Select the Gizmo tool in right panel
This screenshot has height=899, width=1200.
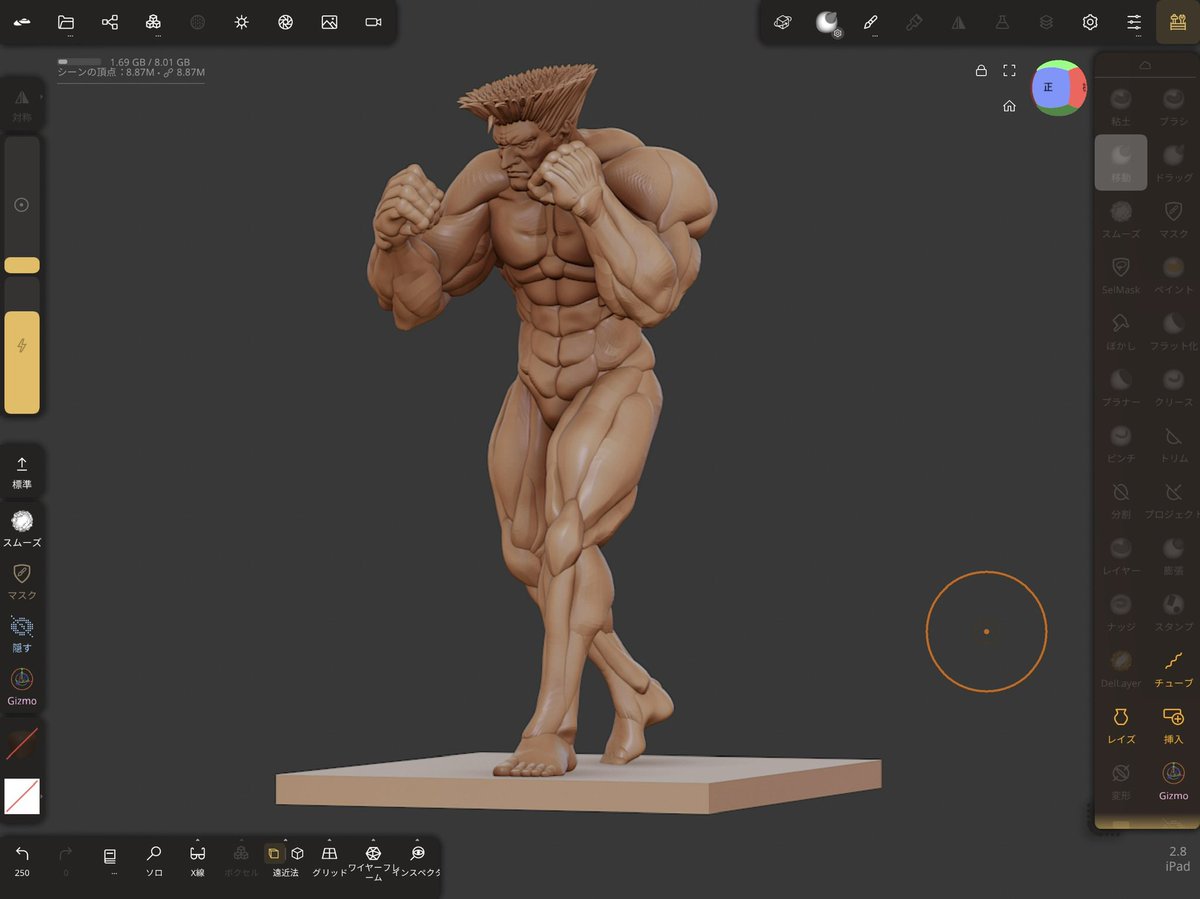pyautogui.click(x=1173, y=780)
